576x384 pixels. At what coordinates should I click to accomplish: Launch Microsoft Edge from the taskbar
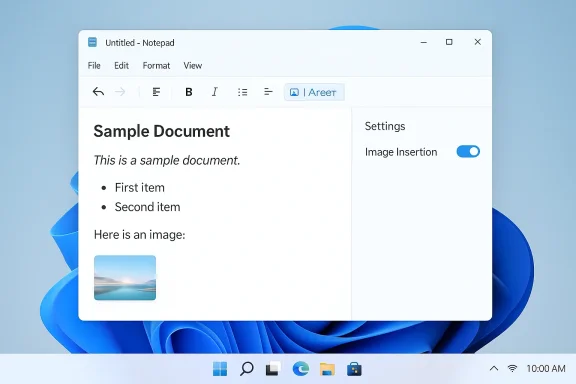300,369
